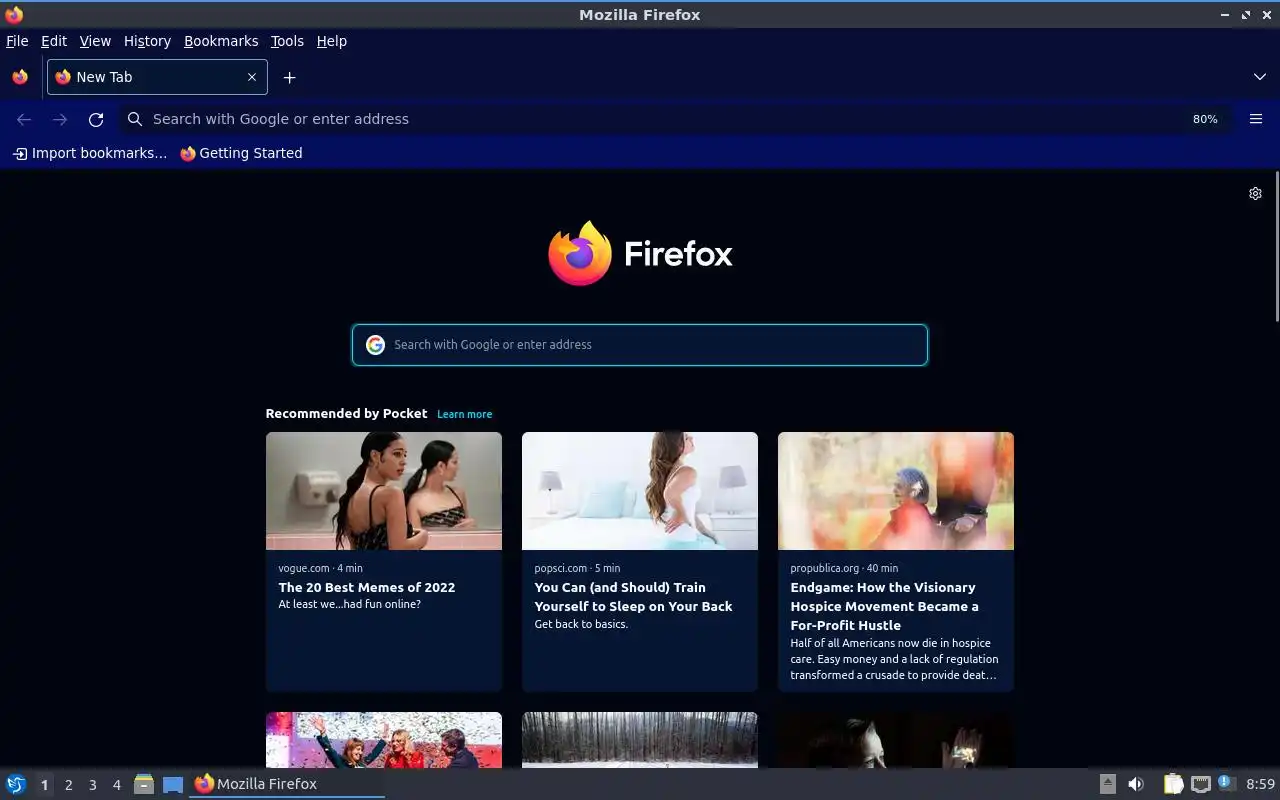
Task: Open the Bookmarks menu
Action: click(x=221, y=41)
